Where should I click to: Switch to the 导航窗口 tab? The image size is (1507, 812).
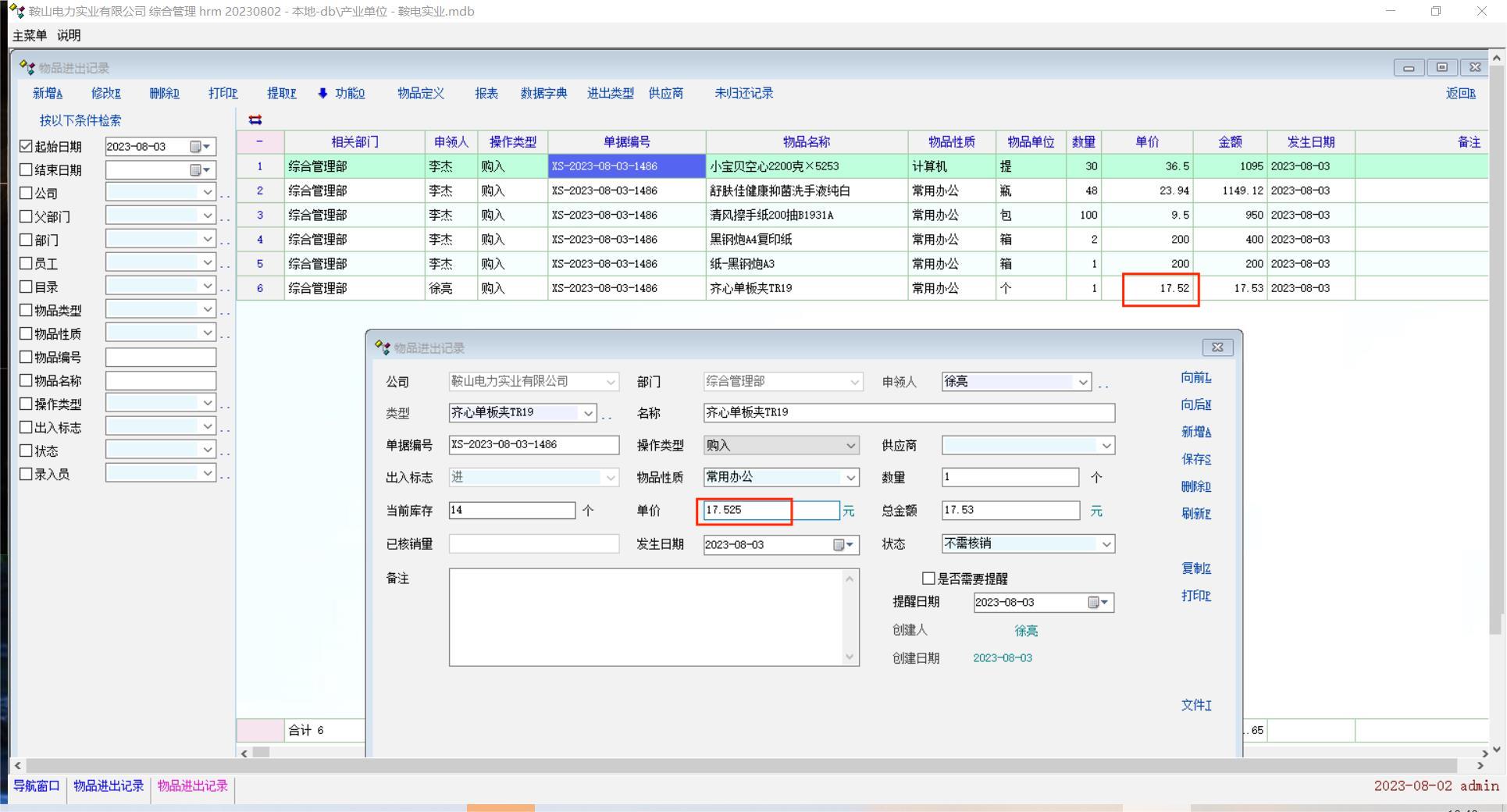(36, 786)
